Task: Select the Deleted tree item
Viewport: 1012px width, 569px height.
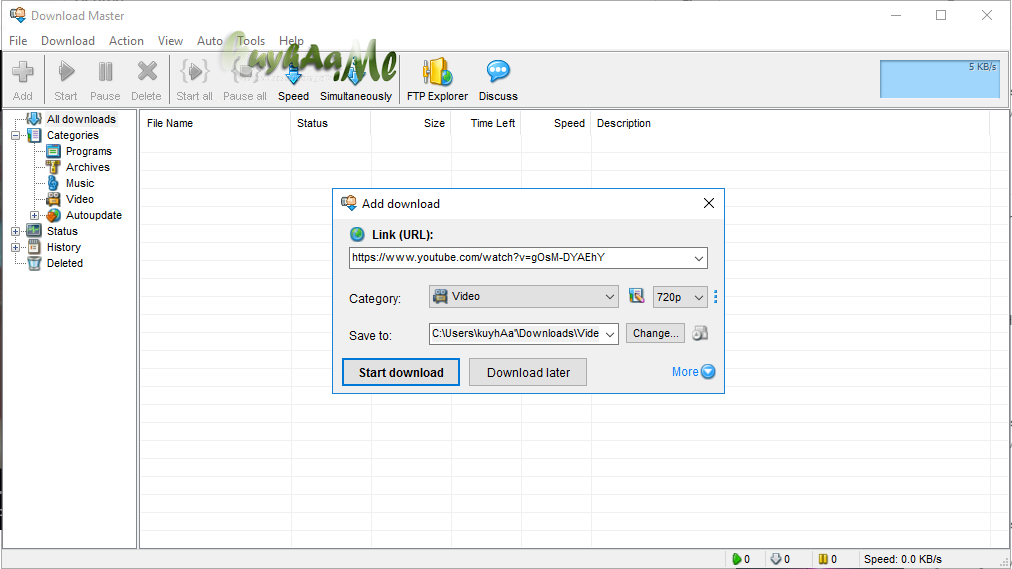Action: pyautogui.click(x=65, y=263)
